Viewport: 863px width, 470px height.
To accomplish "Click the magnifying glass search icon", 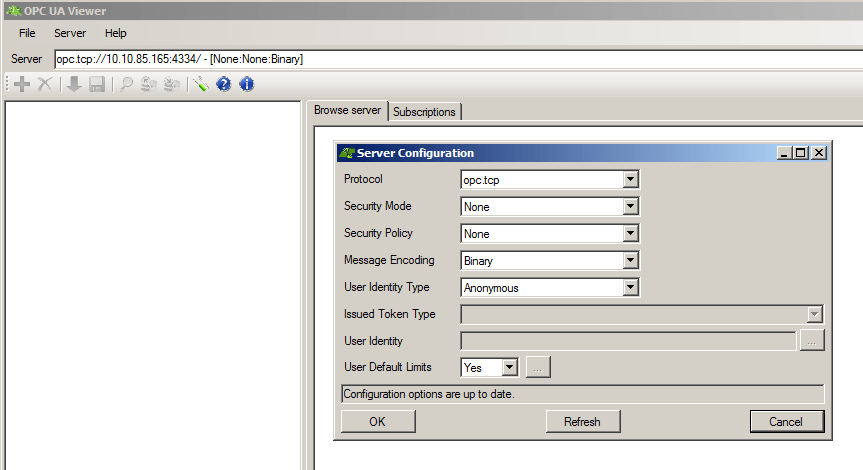I will (x=127, y=85).
